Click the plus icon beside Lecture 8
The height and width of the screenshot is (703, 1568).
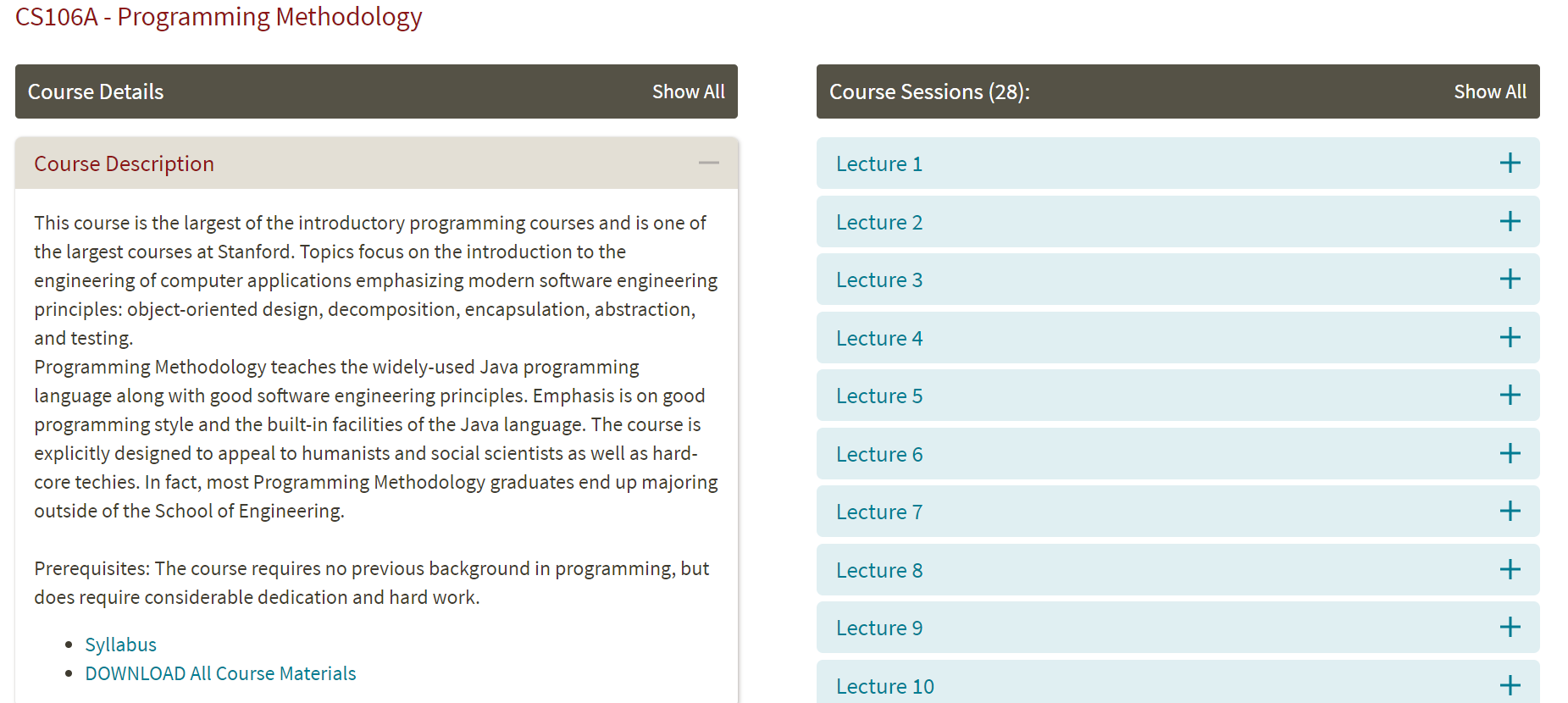pyautogui.click(x=1510, y=570)
